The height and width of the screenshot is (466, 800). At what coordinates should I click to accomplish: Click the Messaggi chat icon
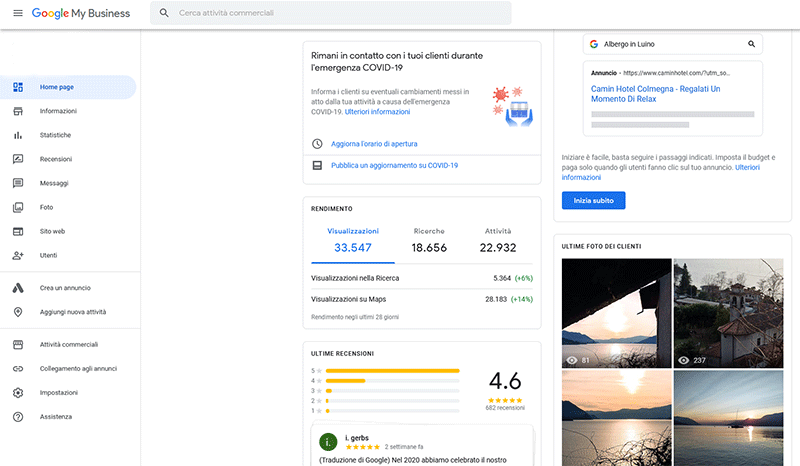coord(18,183)
